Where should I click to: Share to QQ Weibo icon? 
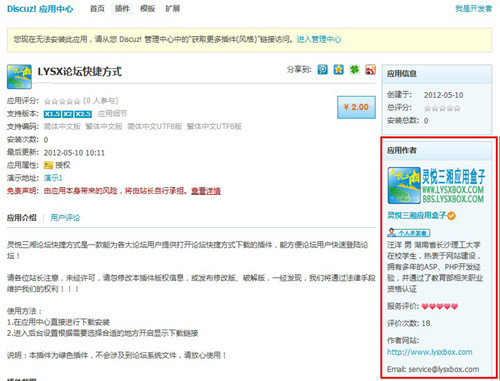click(x=322, y=70)
